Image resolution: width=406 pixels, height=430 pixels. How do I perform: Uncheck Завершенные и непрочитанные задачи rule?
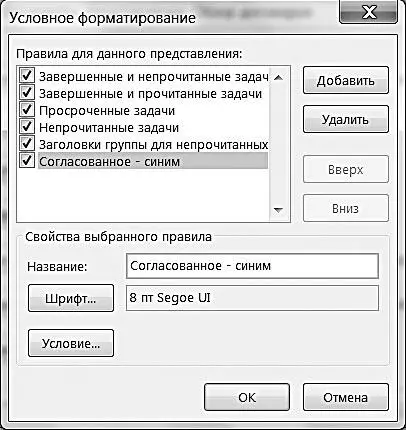tap(27, 75)
